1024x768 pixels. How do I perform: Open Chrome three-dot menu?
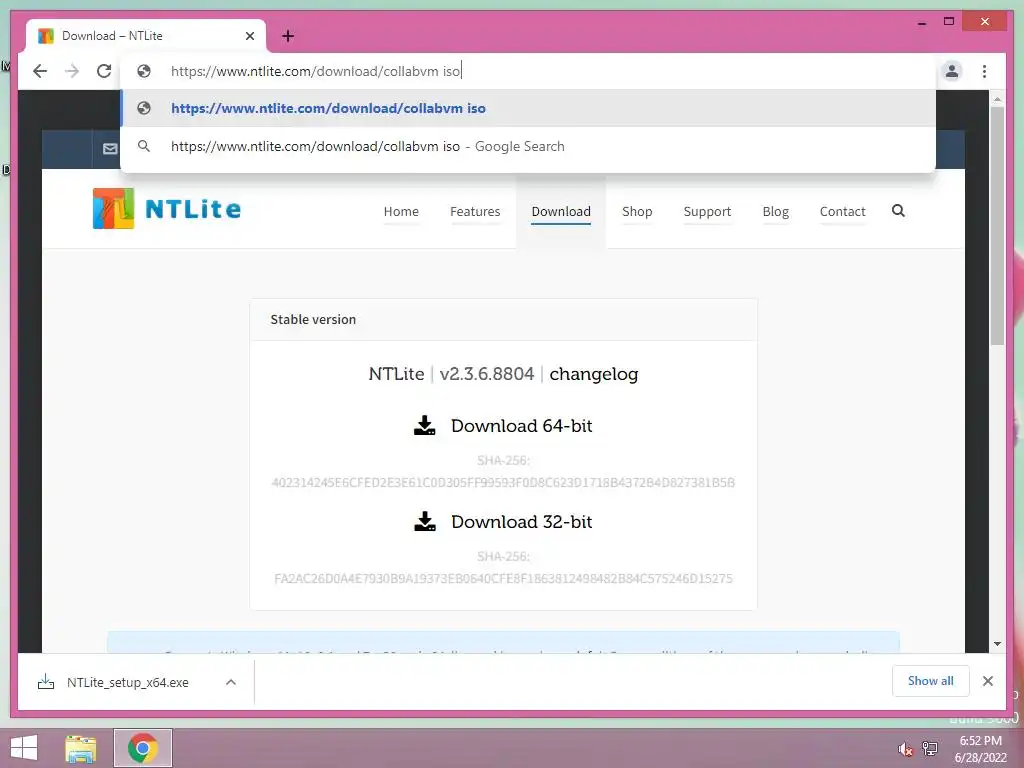pos(984,71)
